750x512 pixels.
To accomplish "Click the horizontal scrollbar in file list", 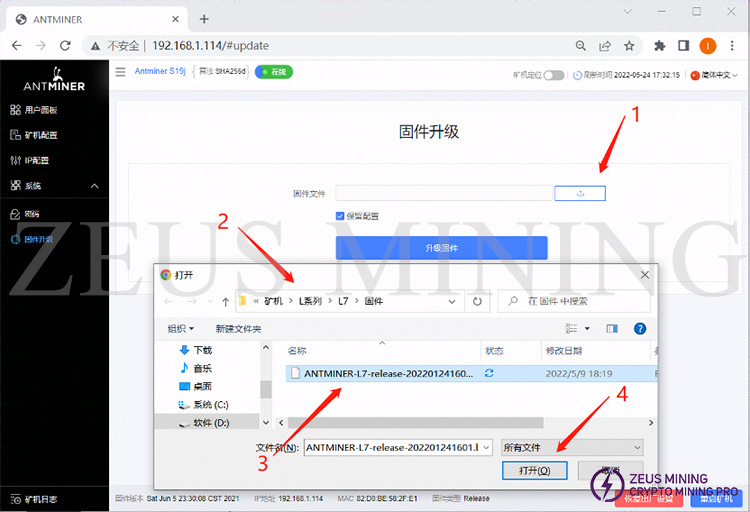I will (415, 423).
